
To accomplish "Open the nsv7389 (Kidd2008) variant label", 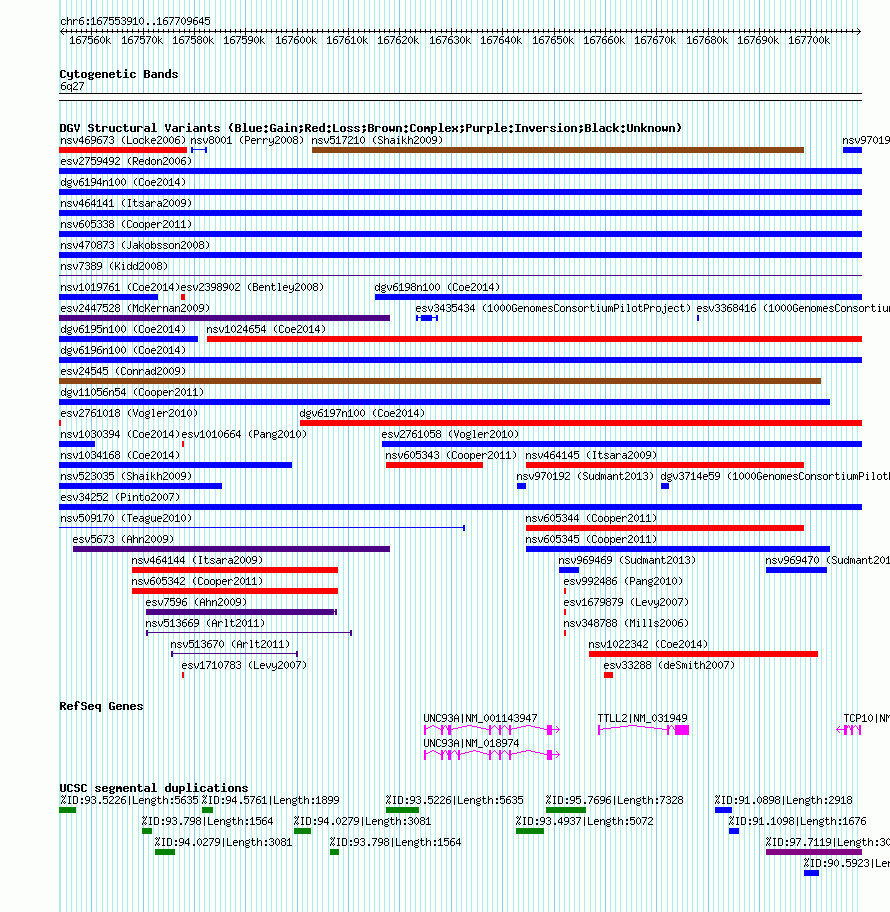I will [114, 266].
